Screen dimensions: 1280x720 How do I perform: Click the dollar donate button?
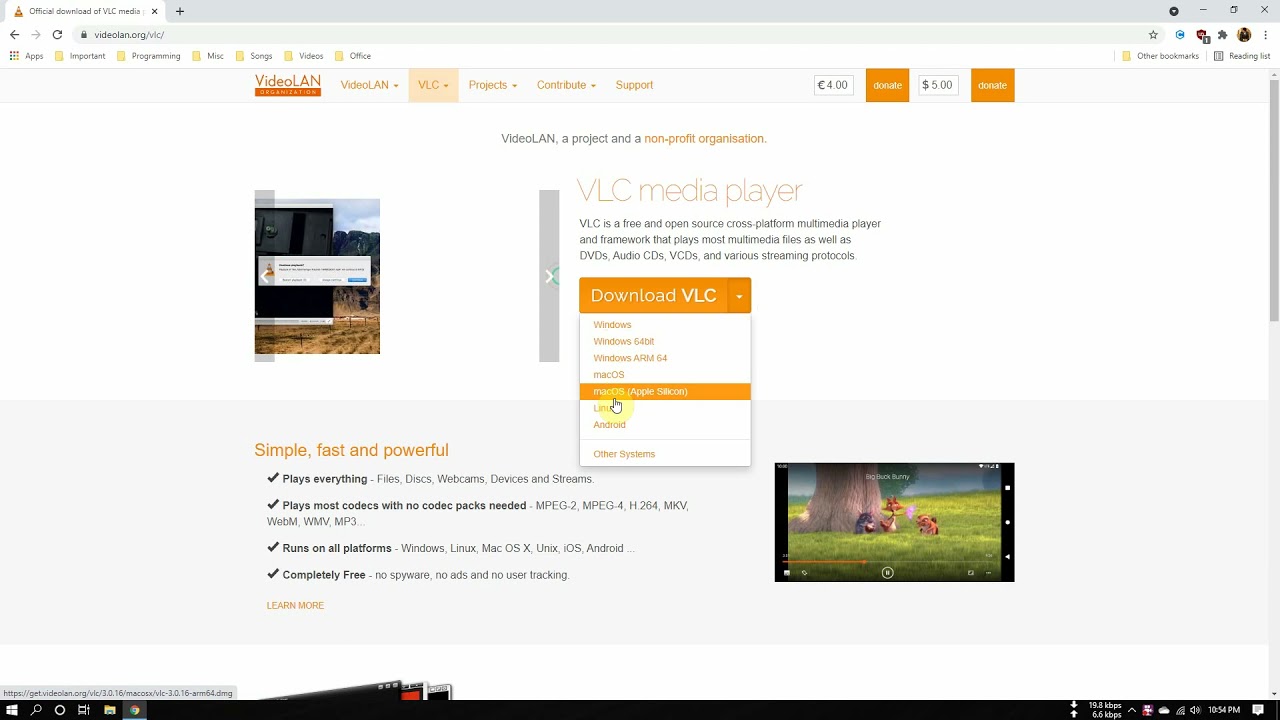click(x=992, y=85)
